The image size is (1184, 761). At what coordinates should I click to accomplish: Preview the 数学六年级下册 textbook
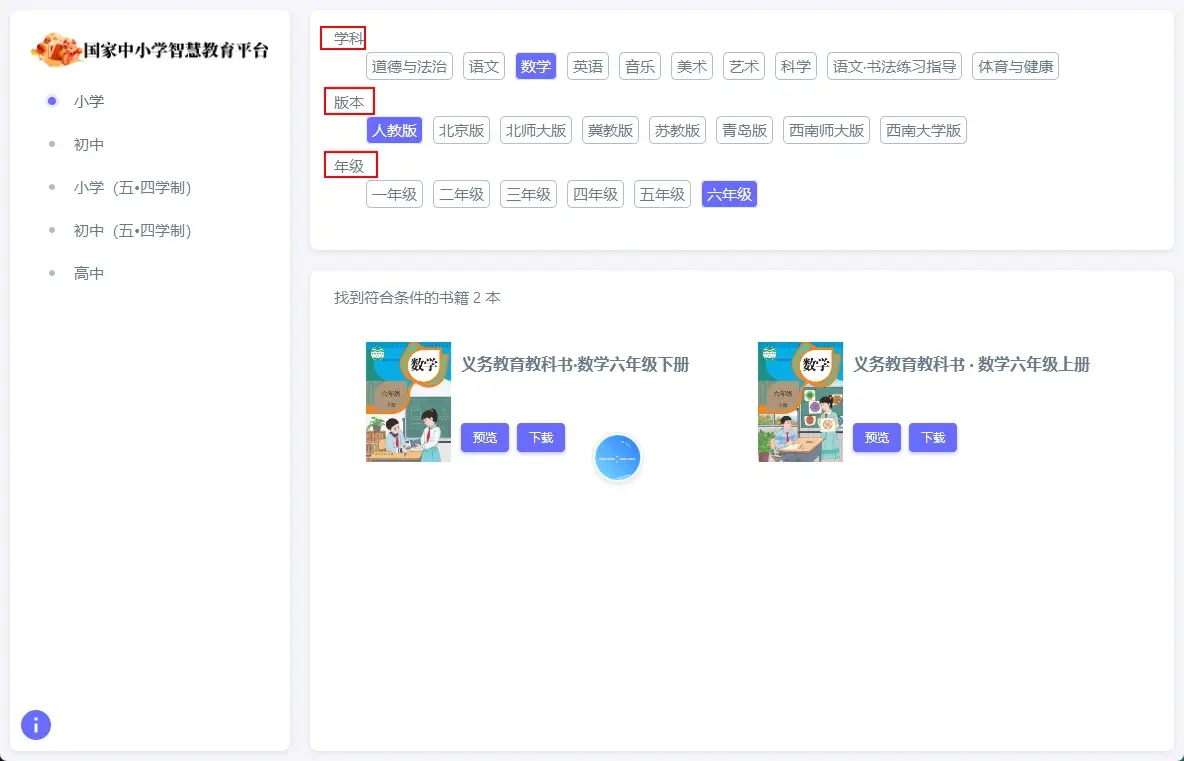pyautogui.click(x=485, y=438)
